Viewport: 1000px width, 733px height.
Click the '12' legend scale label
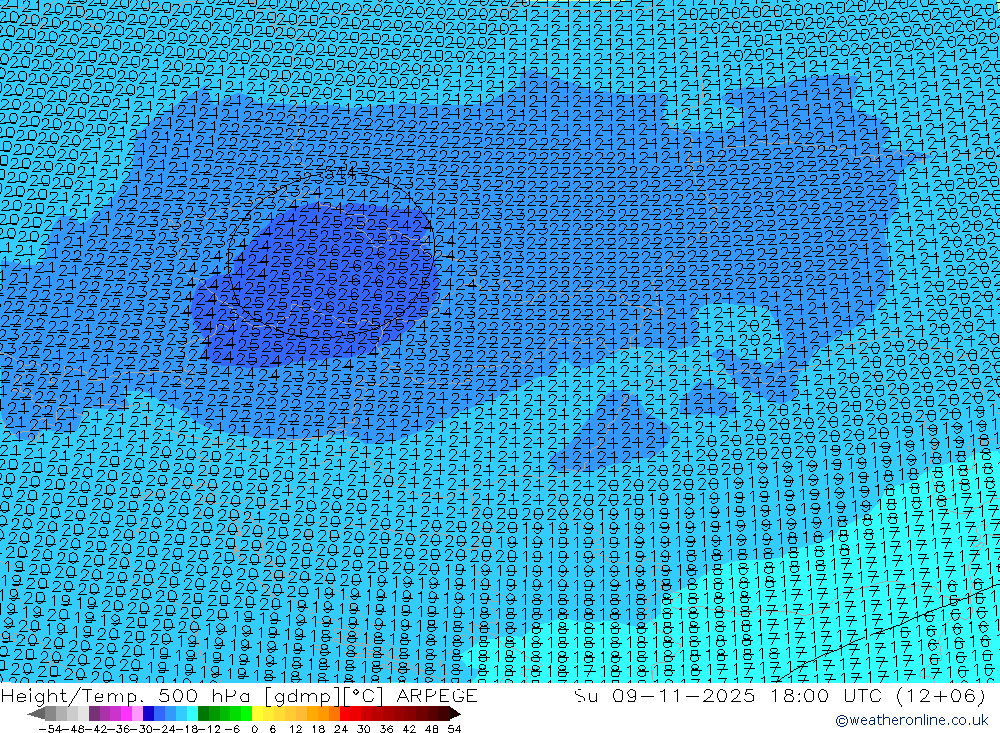tap(295, 729)
